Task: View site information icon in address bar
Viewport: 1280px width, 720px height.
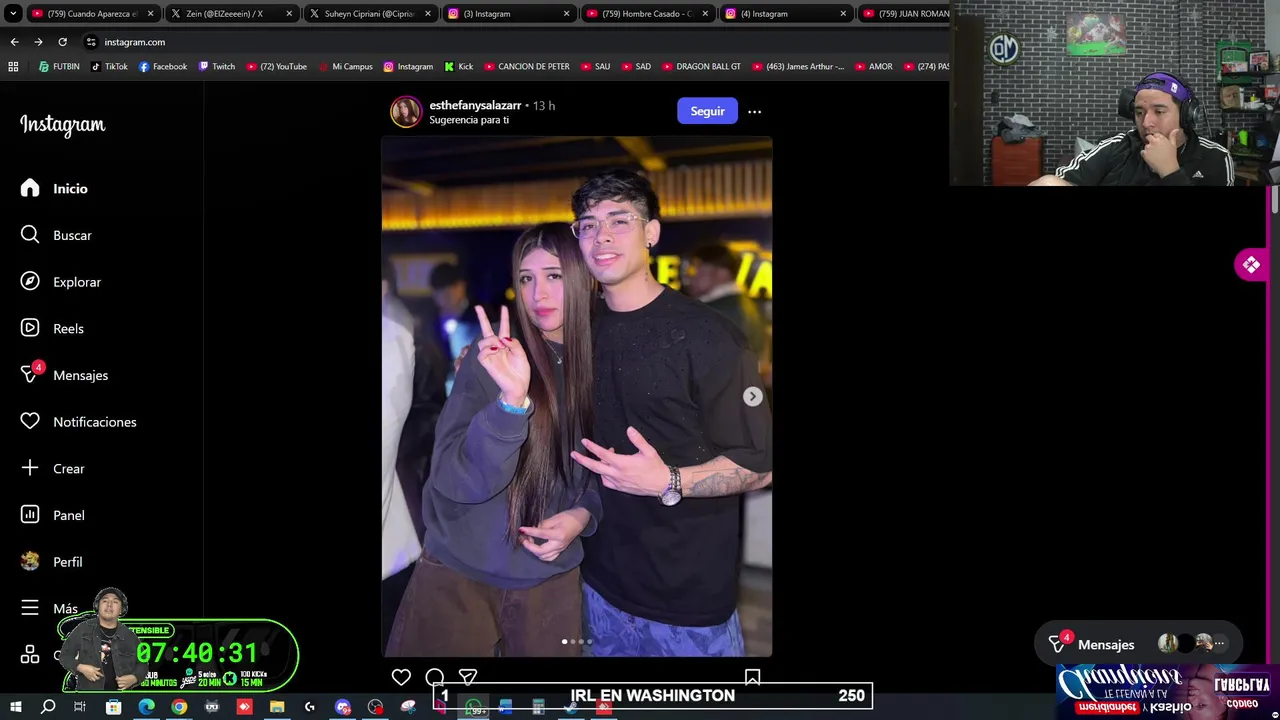Action: click(91, 42)
